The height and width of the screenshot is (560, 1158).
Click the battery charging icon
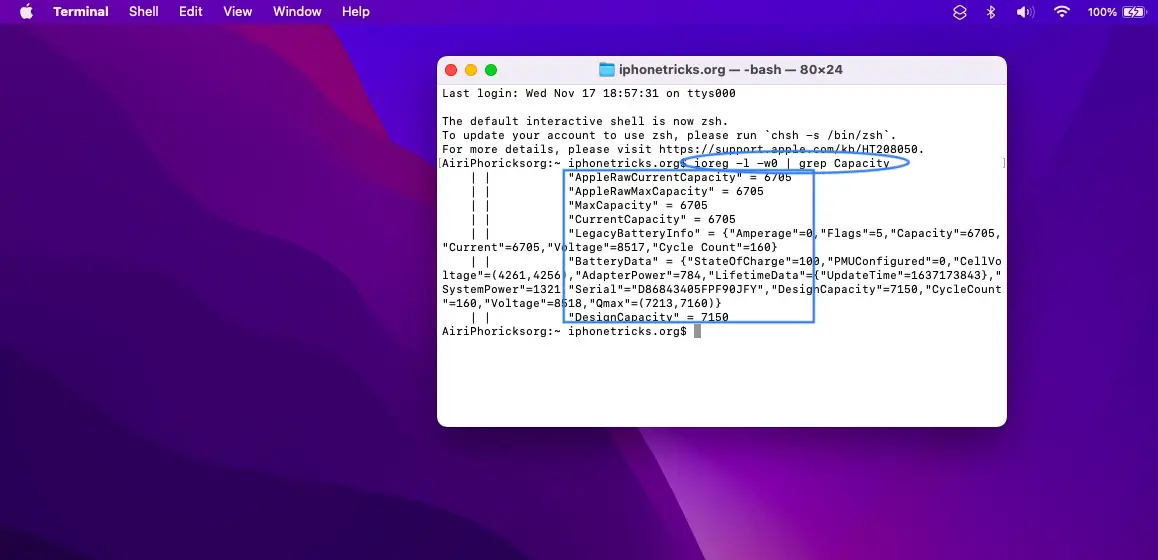click(x=1134, y=12)
